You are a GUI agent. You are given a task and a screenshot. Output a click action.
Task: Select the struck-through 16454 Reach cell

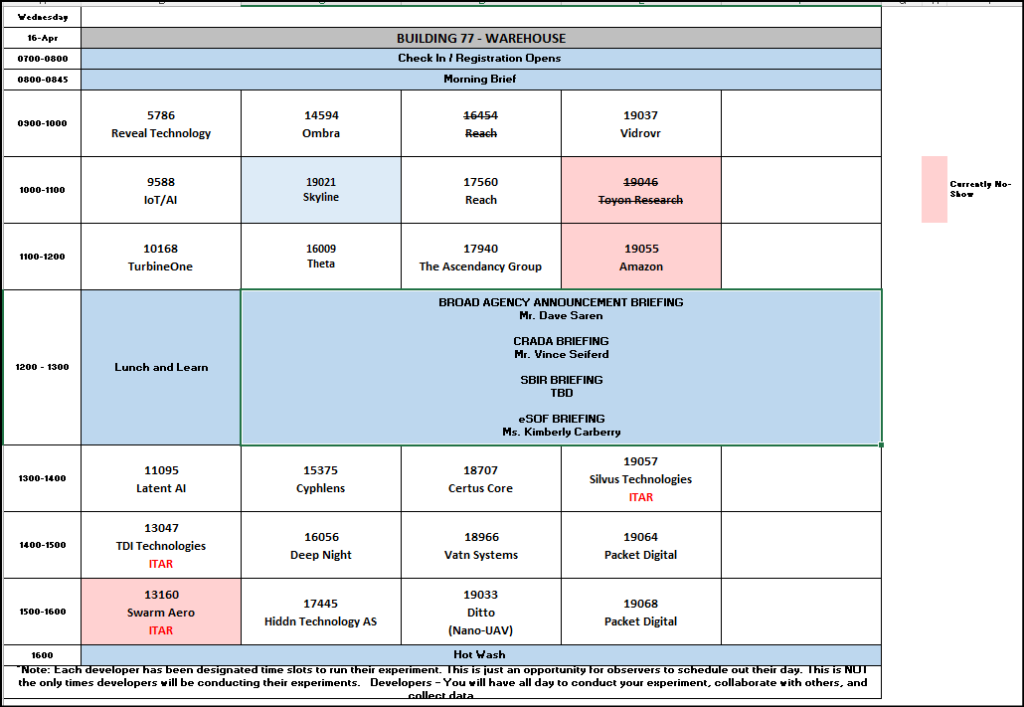(481, 123)
